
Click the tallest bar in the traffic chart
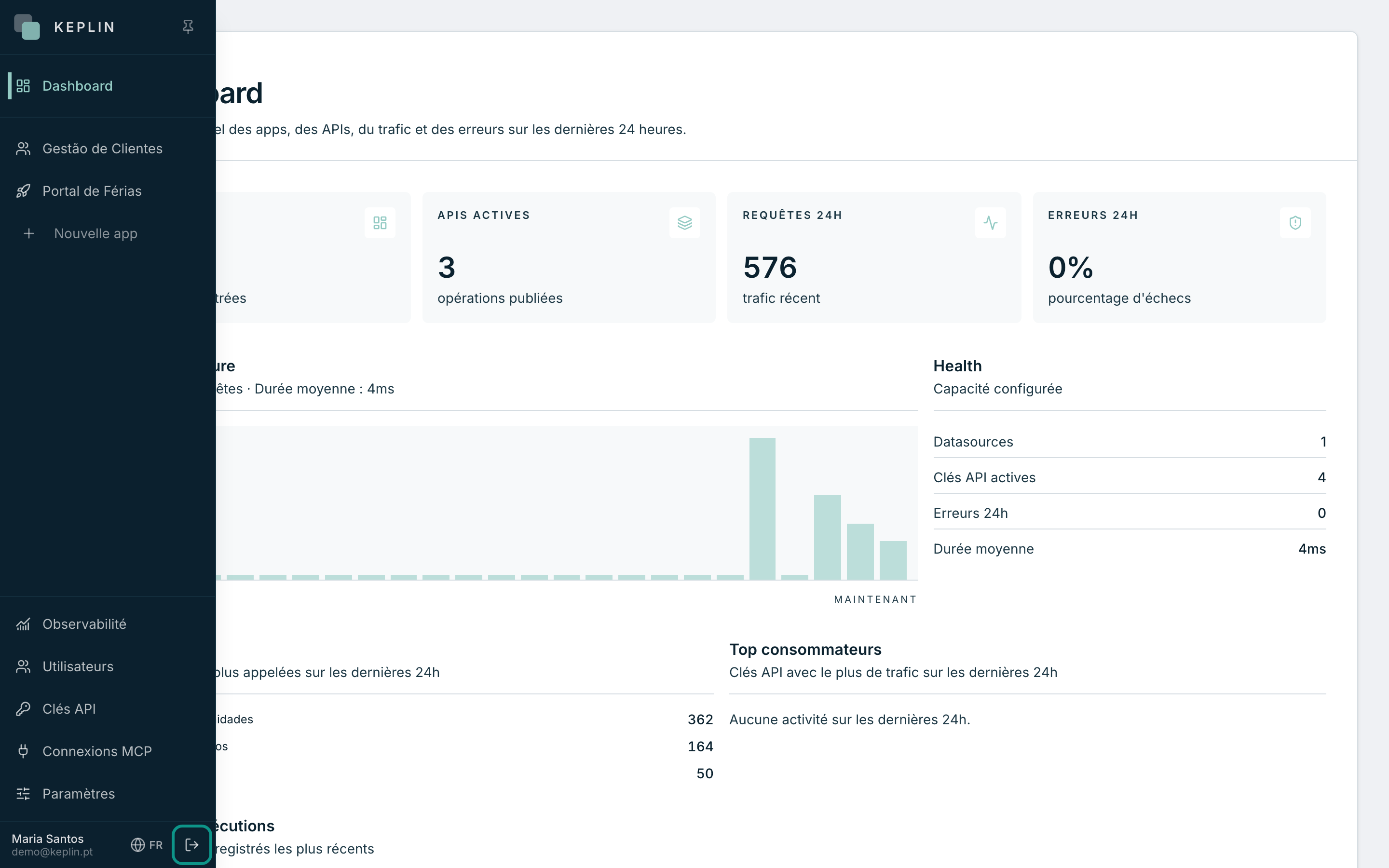pyautogui.click(x=762, y=509)
